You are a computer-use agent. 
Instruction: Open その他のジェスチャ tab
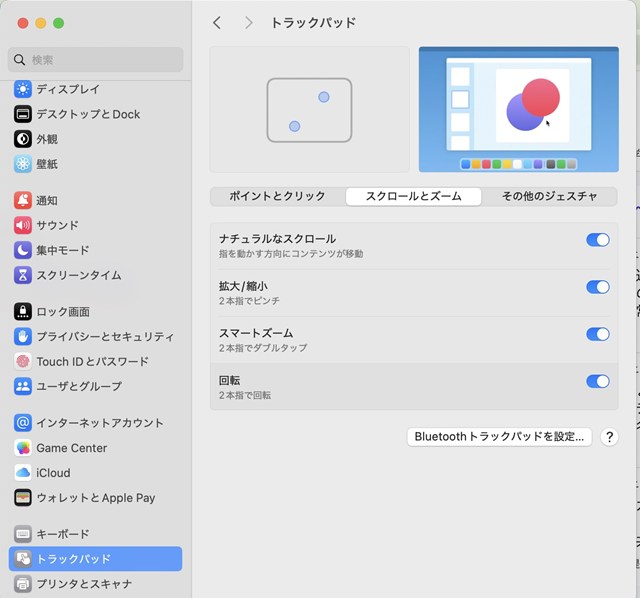click(x=549, y=196)
